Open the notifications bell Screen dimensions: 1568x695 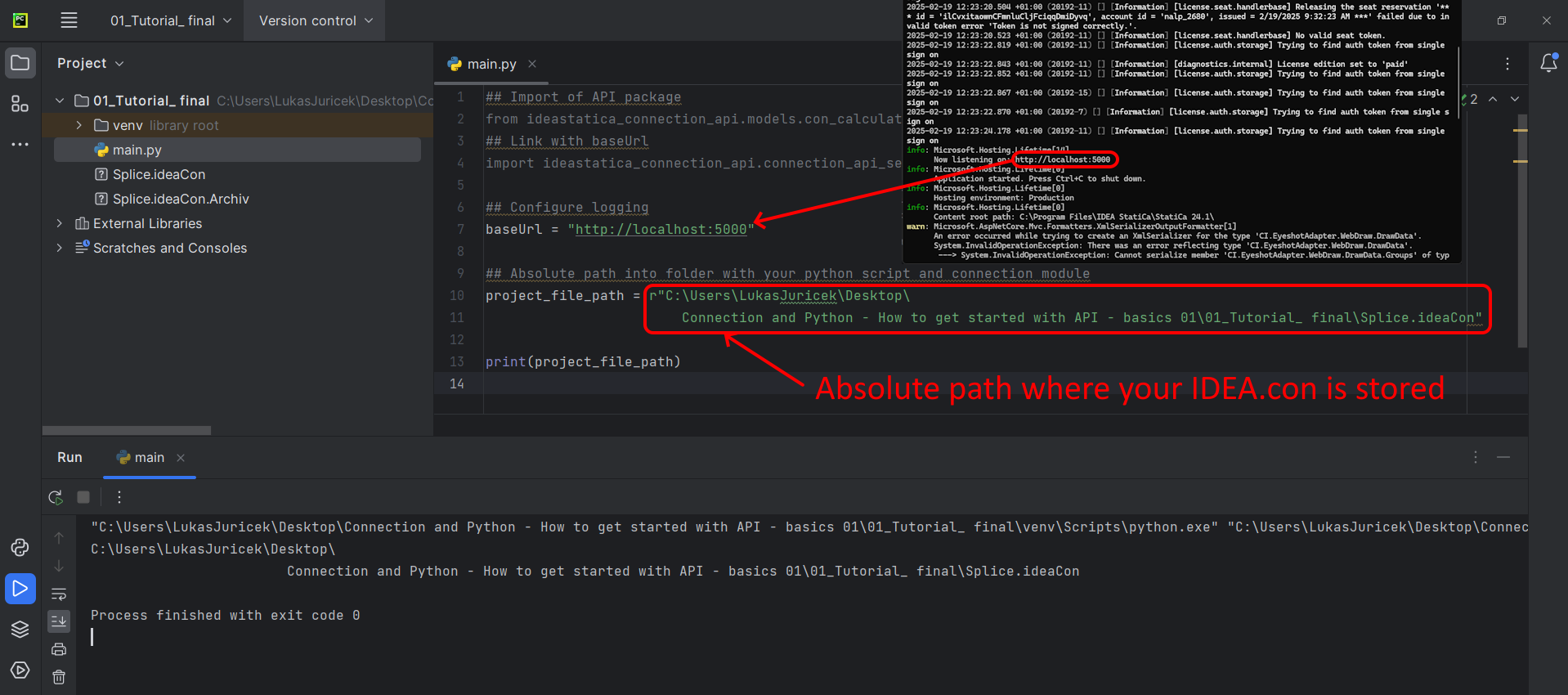tap(1548, 63)
